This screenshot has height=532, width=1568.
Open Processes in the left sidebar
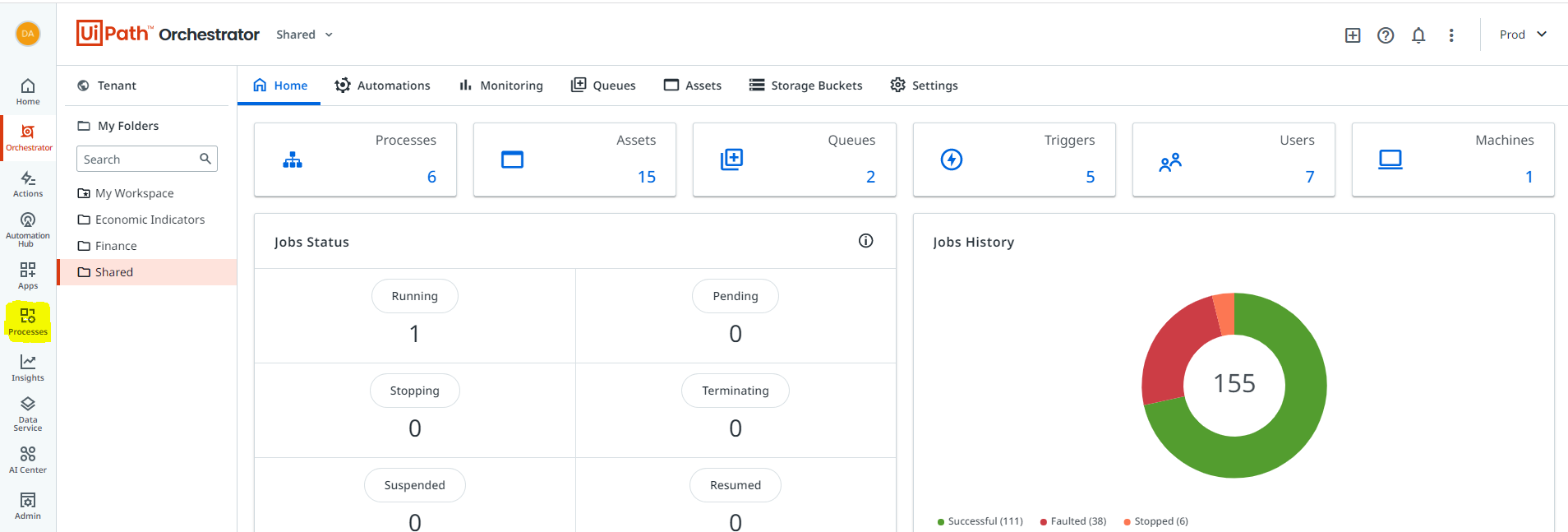tap(28, 322)
